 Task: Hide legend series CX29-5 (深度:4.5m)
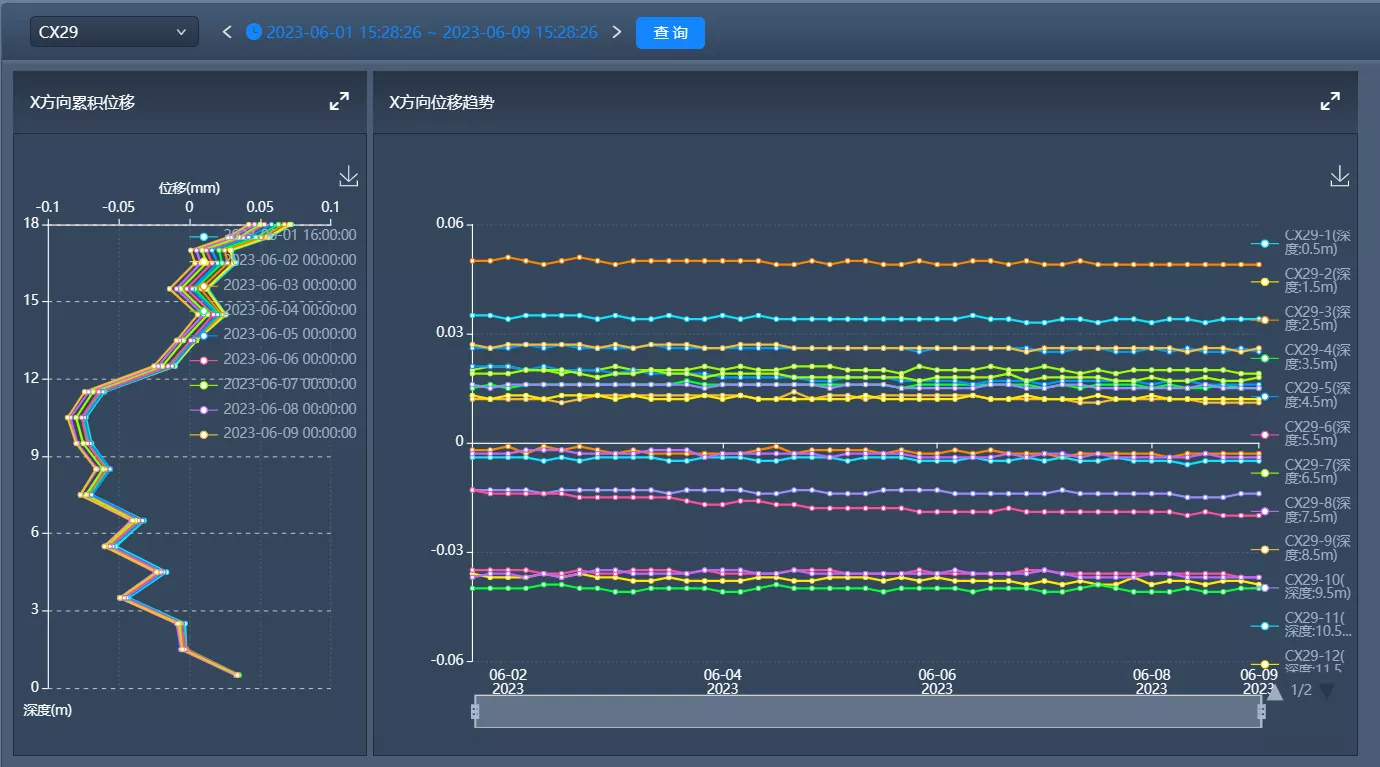[x=1302, y=396]
